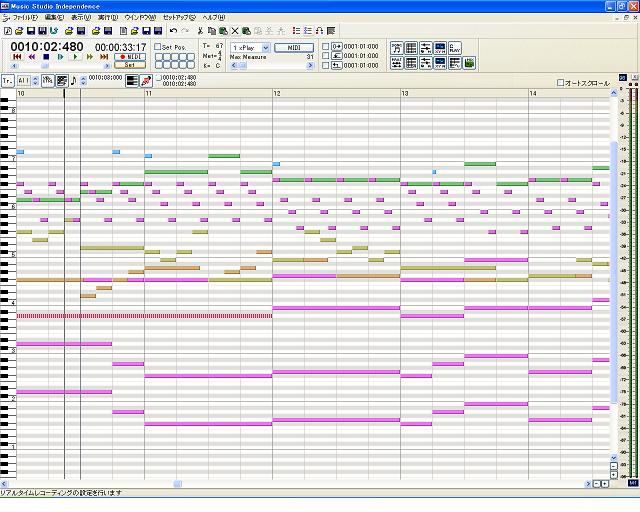Click the Delete X icon
The image size is (640, 512).
(235, 31)
